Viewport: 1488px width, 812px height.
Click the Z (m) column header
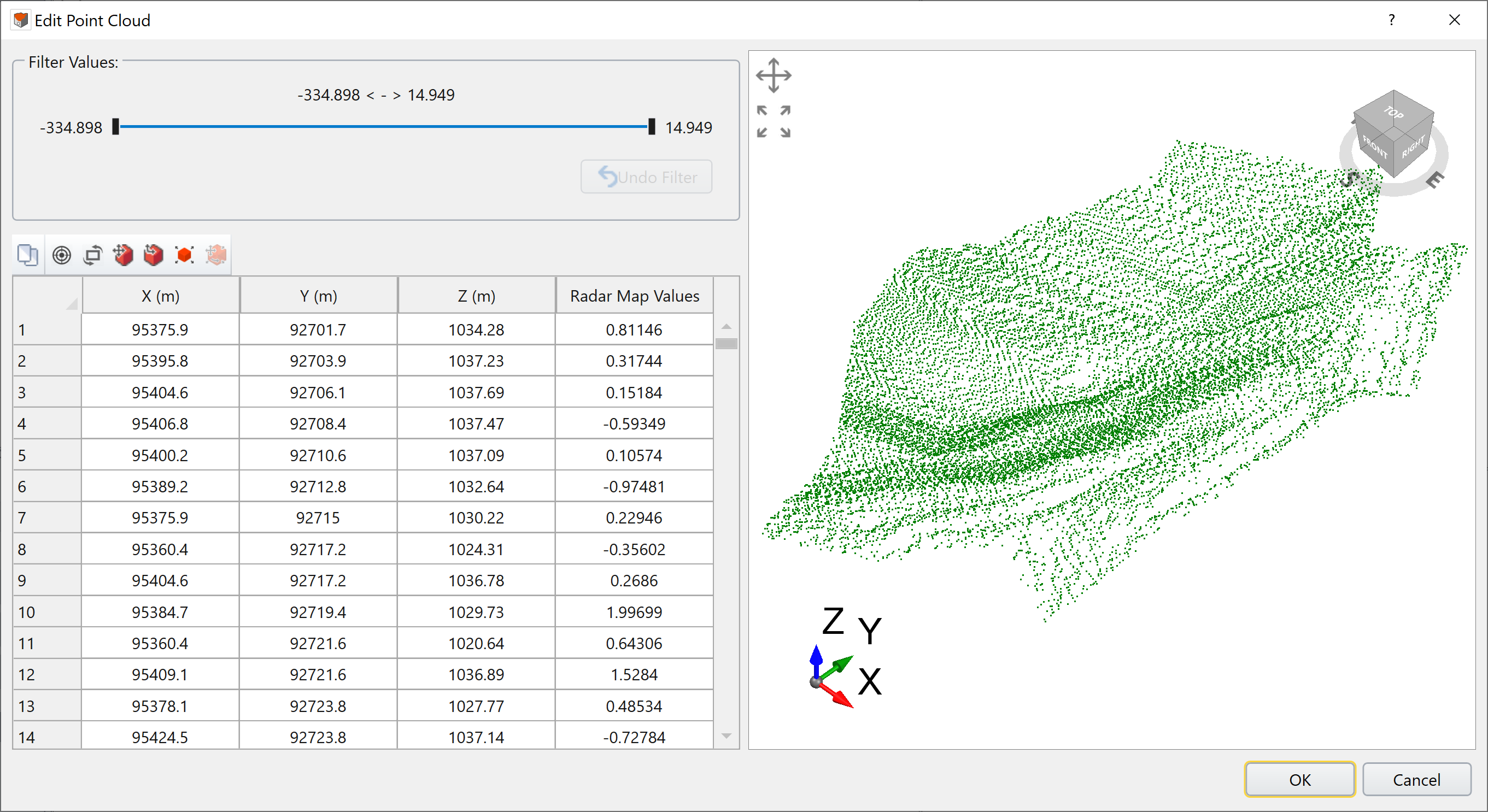477,296
